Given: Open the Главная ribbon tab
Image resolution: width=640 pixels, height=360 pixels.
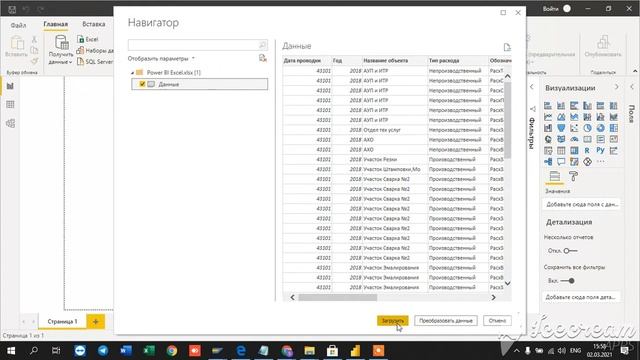Looking at the screenshot, I should click(56, 24).
